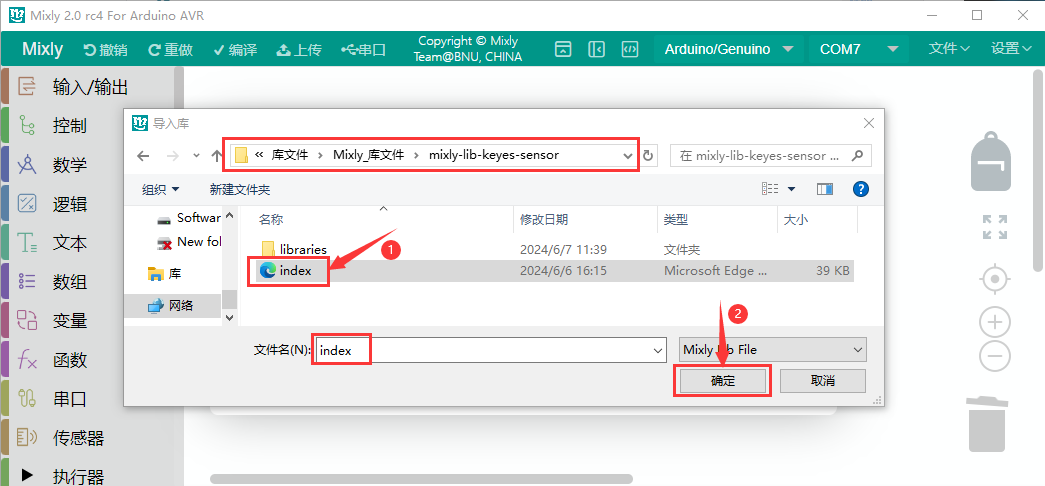Click the 串口 category icon in the sidebar
Viewport: 1045px width, 486px height.
point(27,399)
